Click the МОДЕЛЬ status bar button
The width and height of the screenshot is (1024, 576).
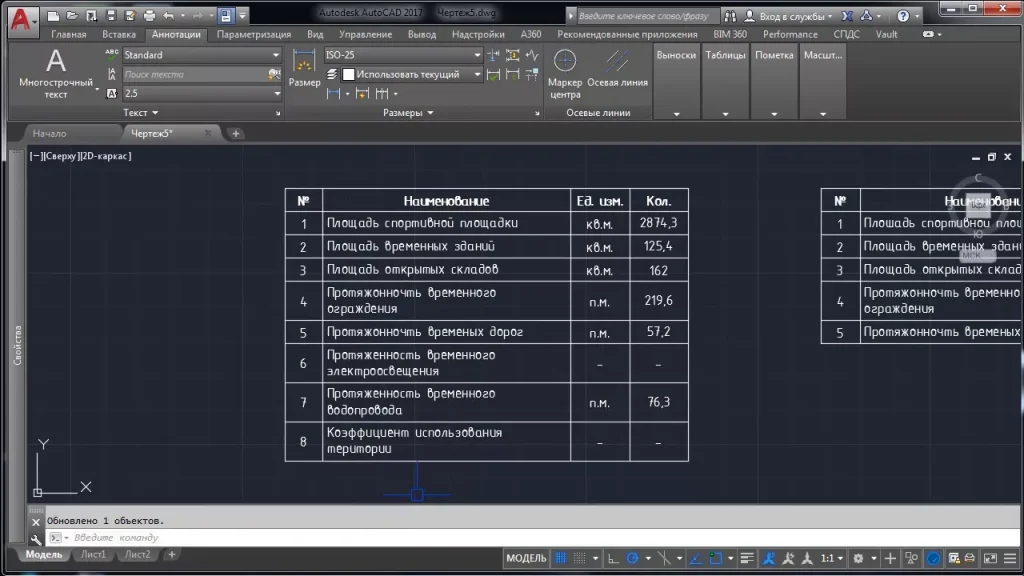coord(526,558)
